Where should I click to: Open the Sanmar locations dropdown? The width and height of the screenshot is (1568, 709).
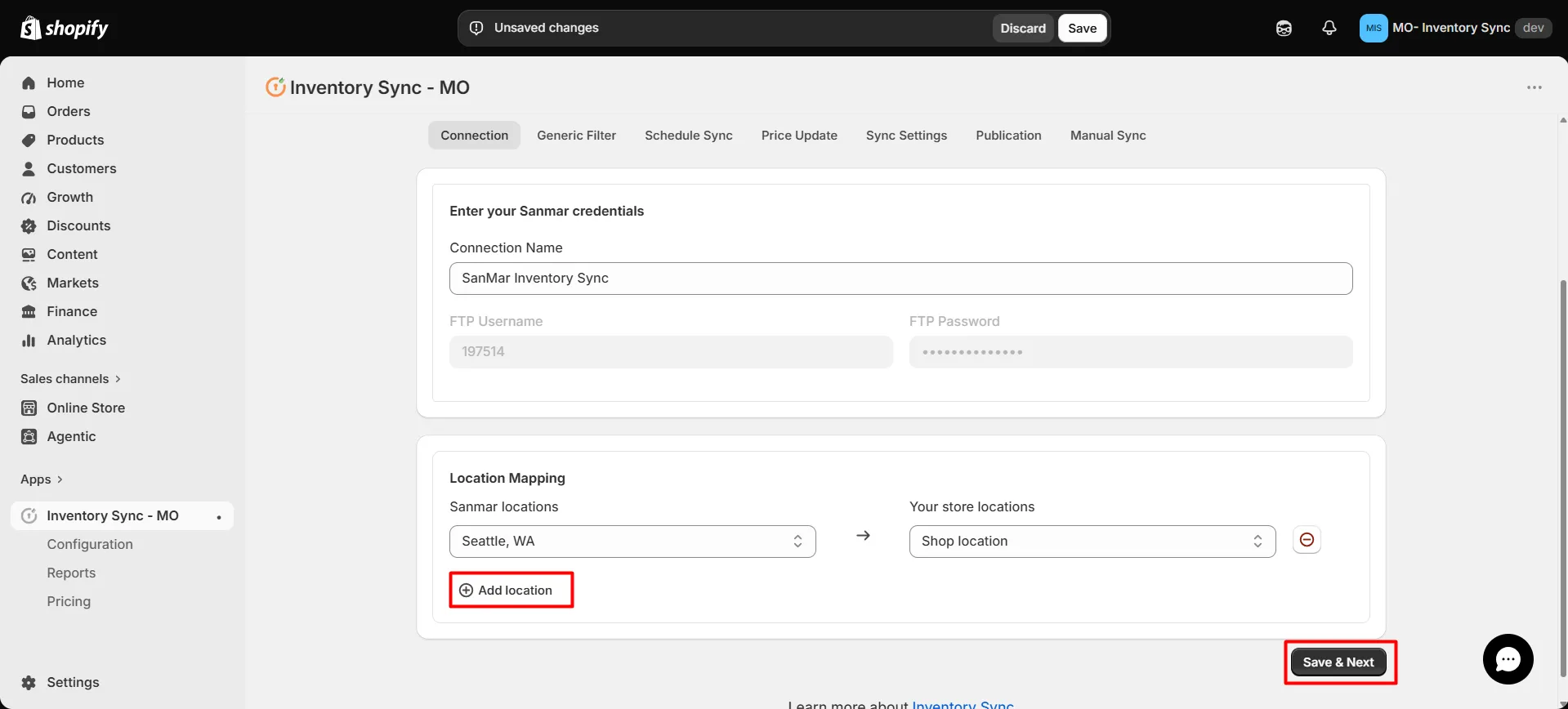coord(632,542)
